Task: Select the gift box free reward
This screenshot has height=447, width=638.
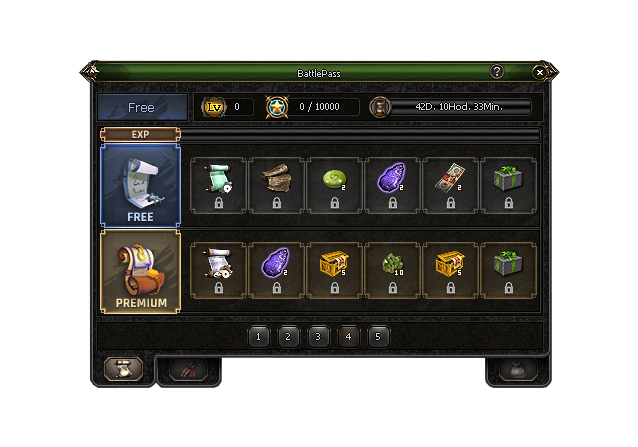Action: point(509,185)
